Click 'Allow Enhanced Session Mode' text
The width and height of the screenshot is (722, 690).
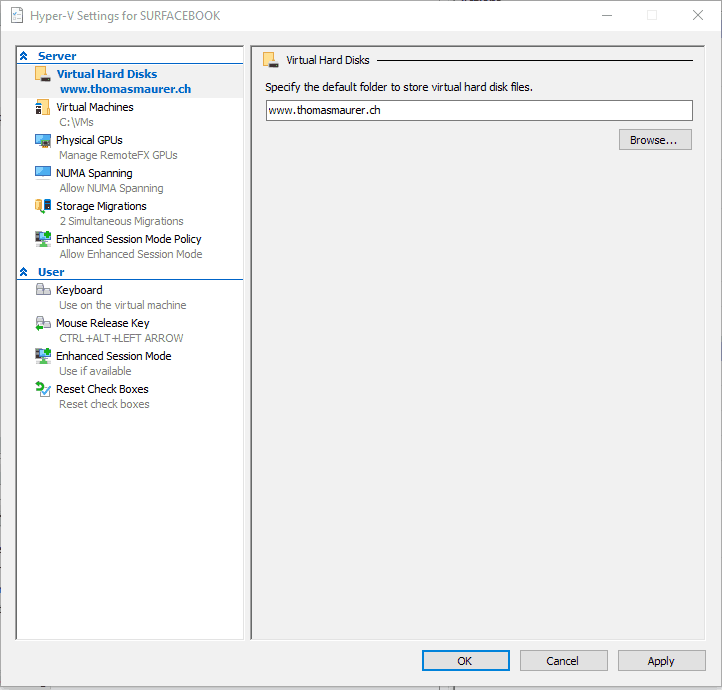pos(131,254)
